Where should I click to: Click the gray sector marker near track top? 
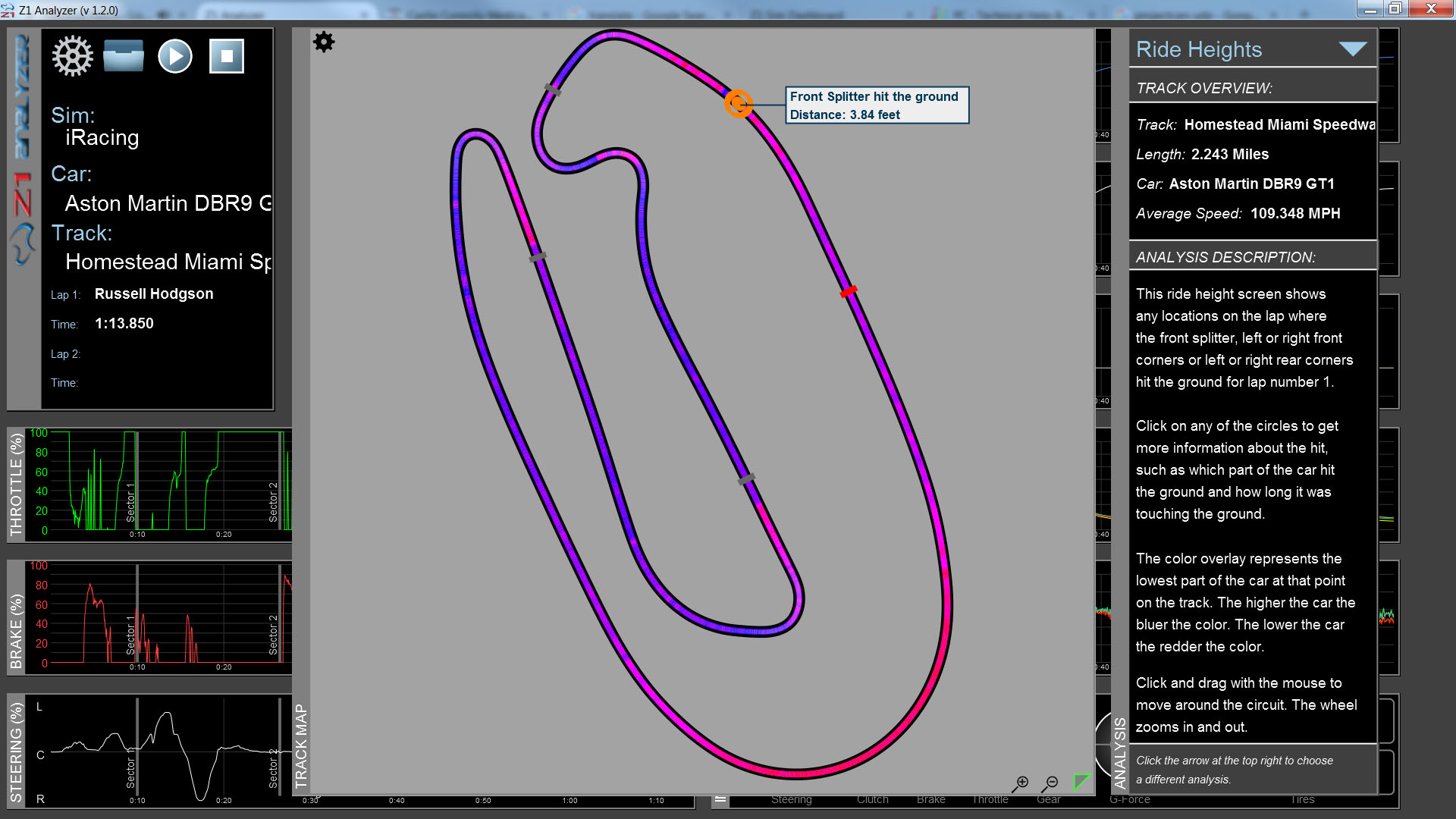[553, 90]
